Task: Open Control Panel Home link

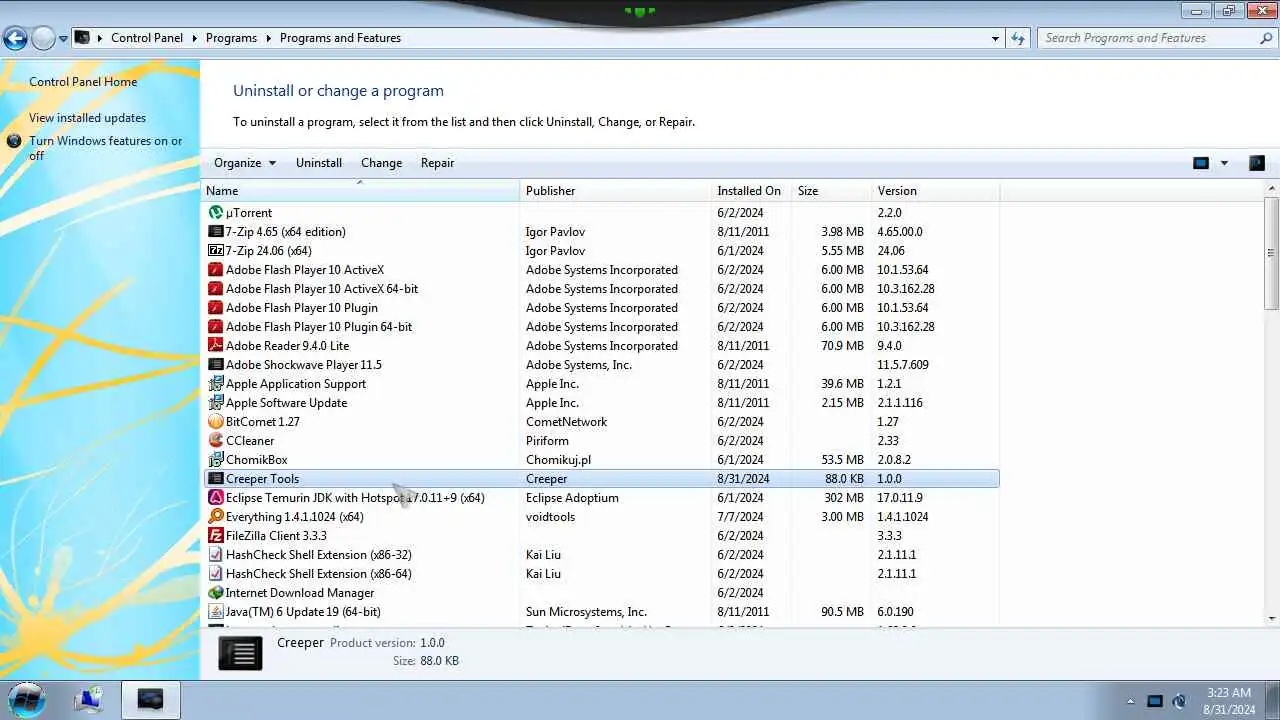Action: pyautogui.click(x=83, y=82)
